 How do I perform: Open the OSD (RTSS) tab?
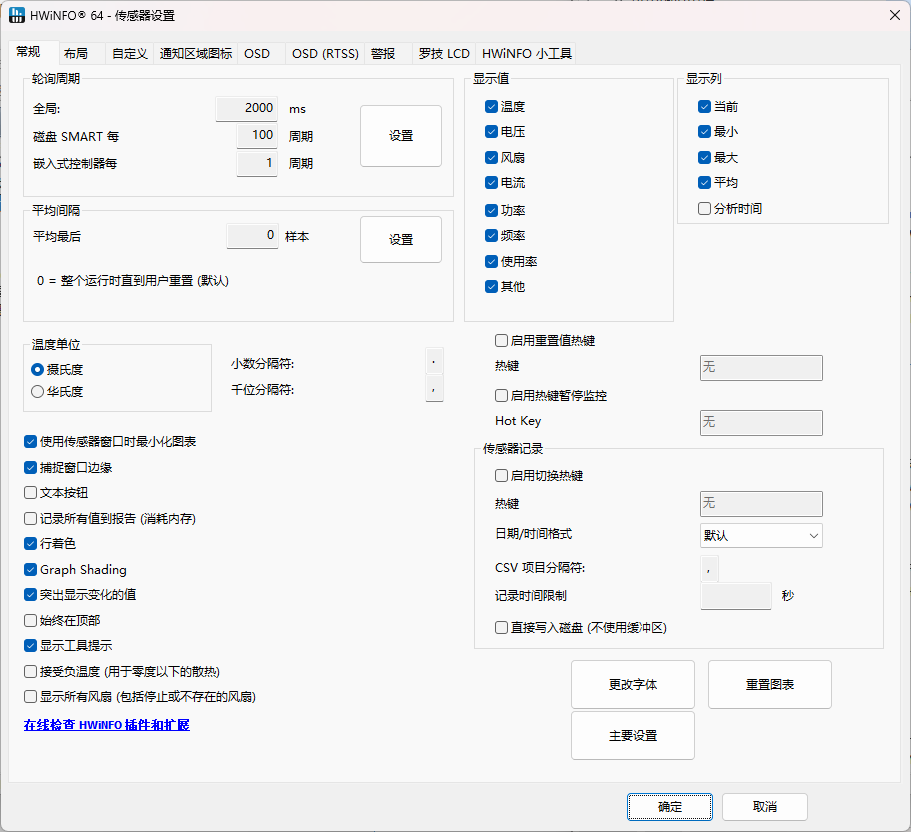pos(323,53)
